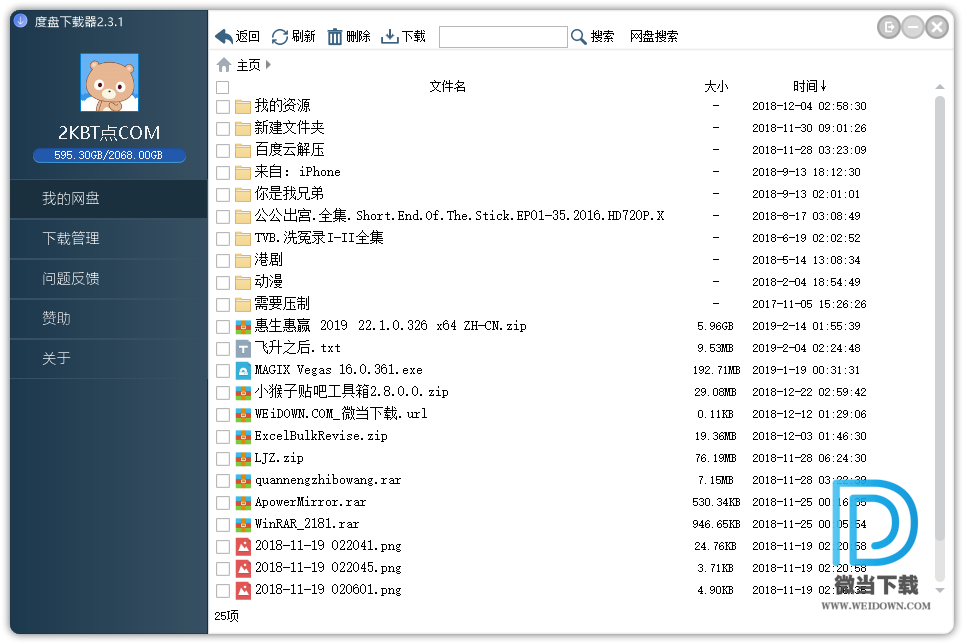Open the 我的资源 folder icon
The width and height of the screenshot is (964, 644).
coord(243,106)
